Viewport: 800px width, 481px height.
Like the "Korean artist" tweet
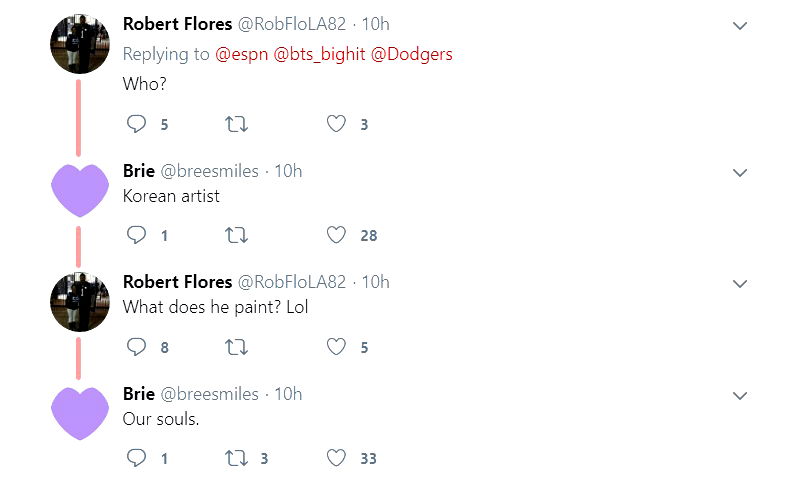click(x=337, y=236)
